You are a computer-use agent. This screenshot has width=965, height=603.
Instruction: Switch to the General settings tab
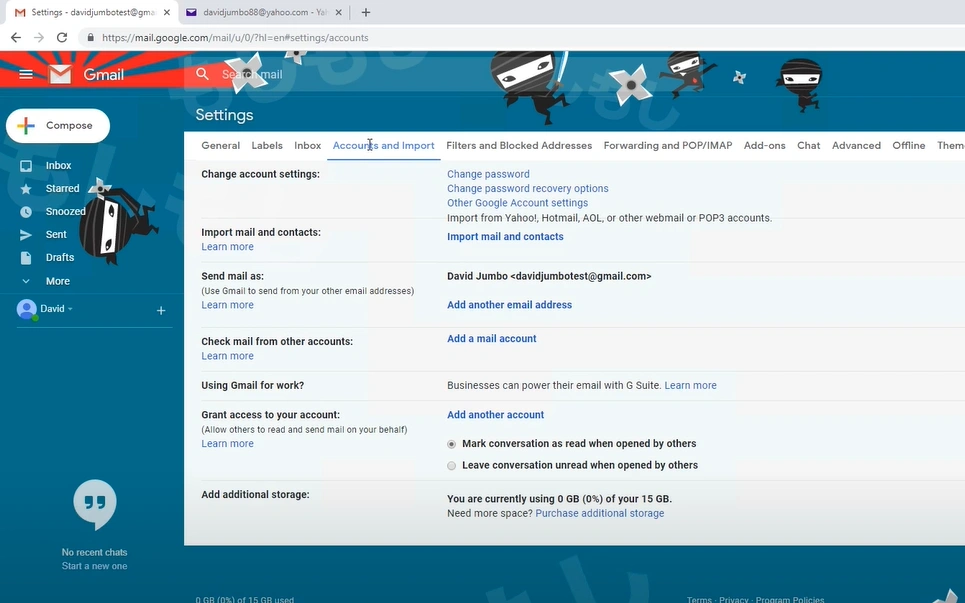click(220, 146)
